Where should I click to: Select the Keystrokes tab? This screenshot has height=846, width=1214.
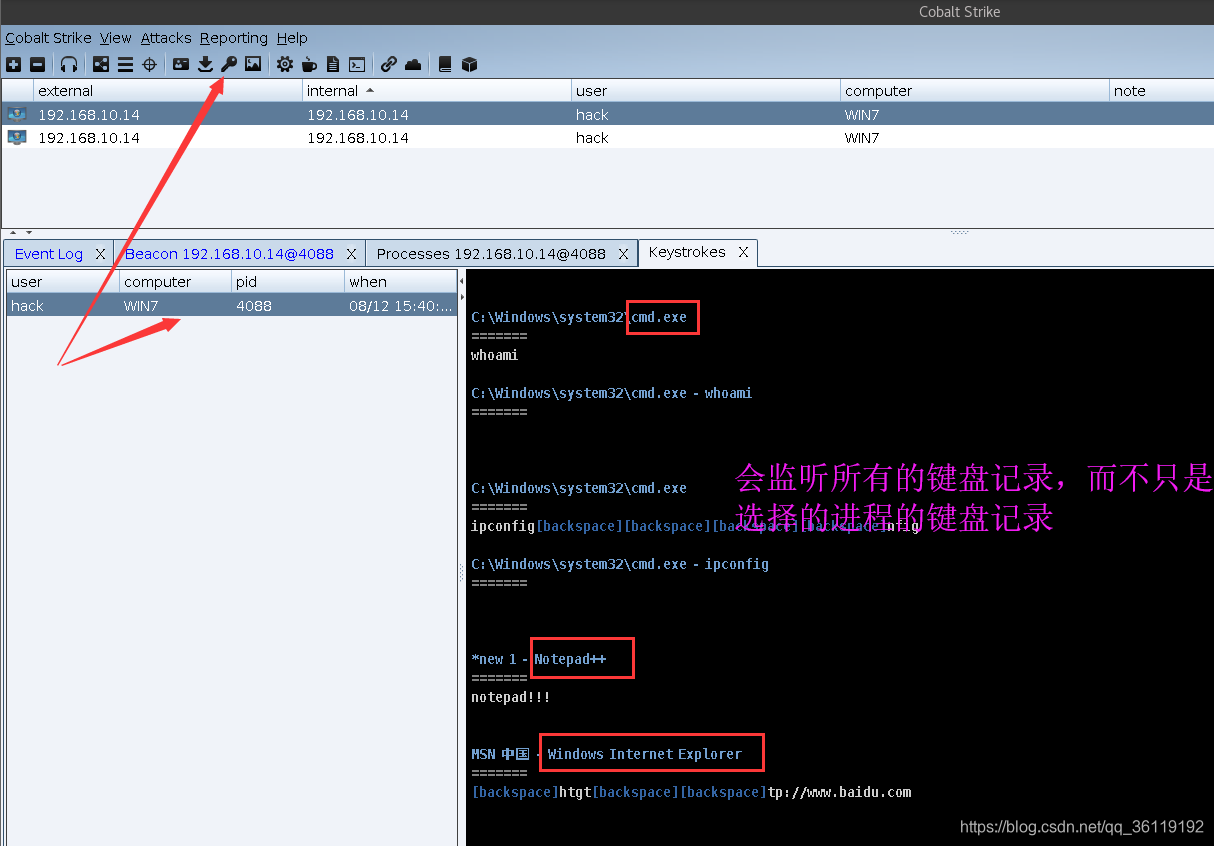point(687,252)
